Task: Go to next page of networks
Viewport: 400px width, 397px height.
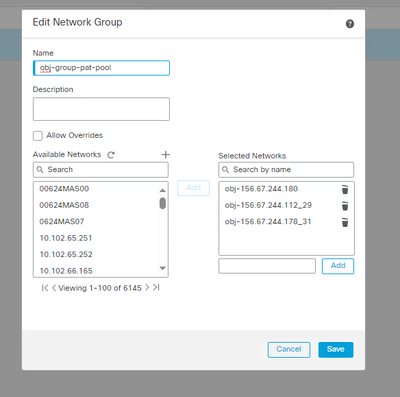Action: [147, 287]
